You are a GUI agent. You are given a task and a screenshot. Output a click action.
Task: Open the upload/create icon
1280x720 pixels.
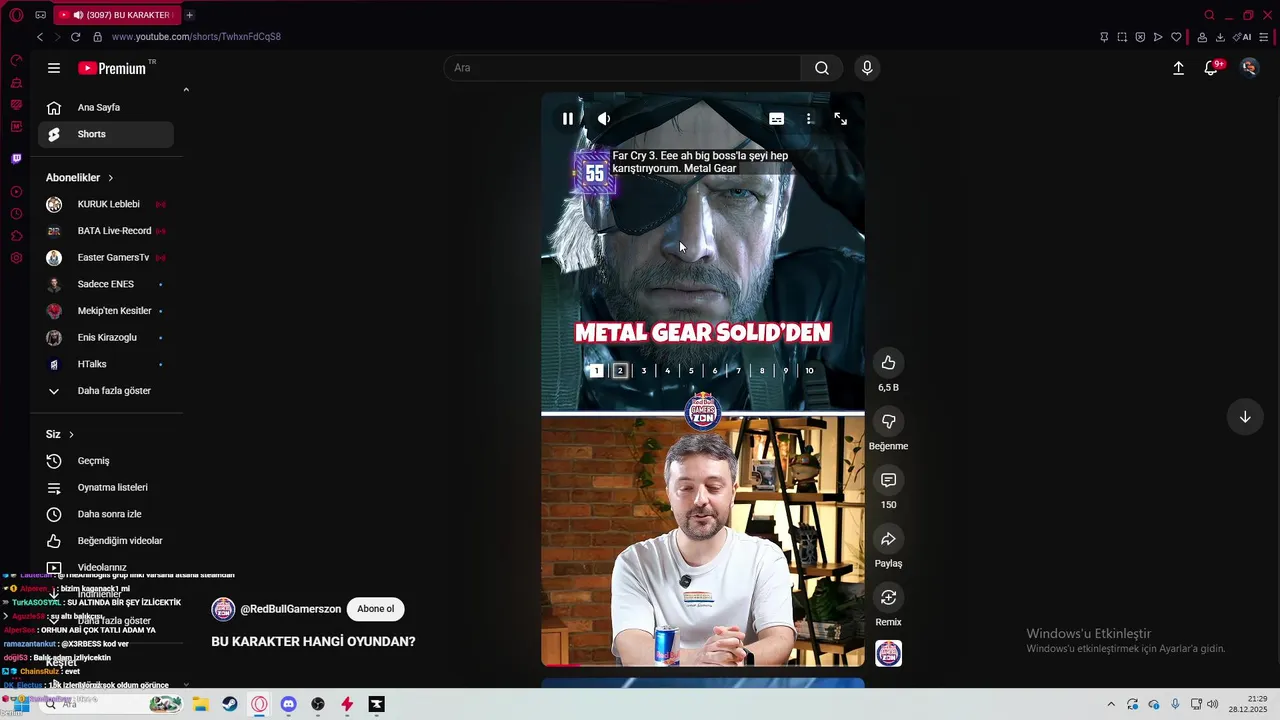1178,68
